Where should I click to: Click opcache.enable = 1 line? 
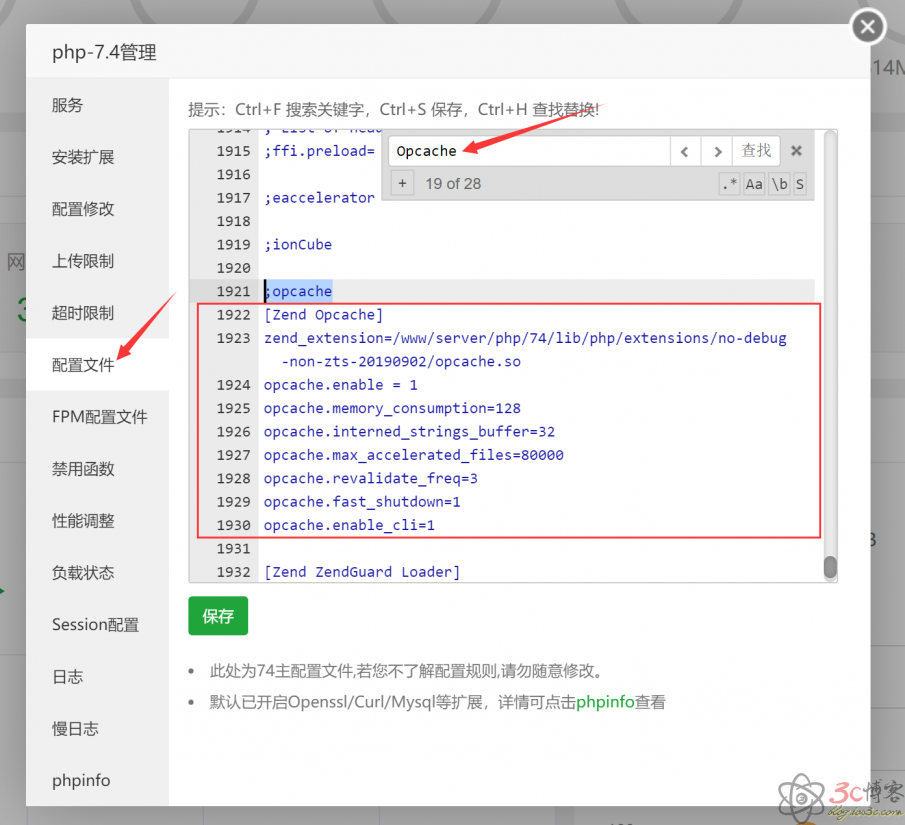341,385
